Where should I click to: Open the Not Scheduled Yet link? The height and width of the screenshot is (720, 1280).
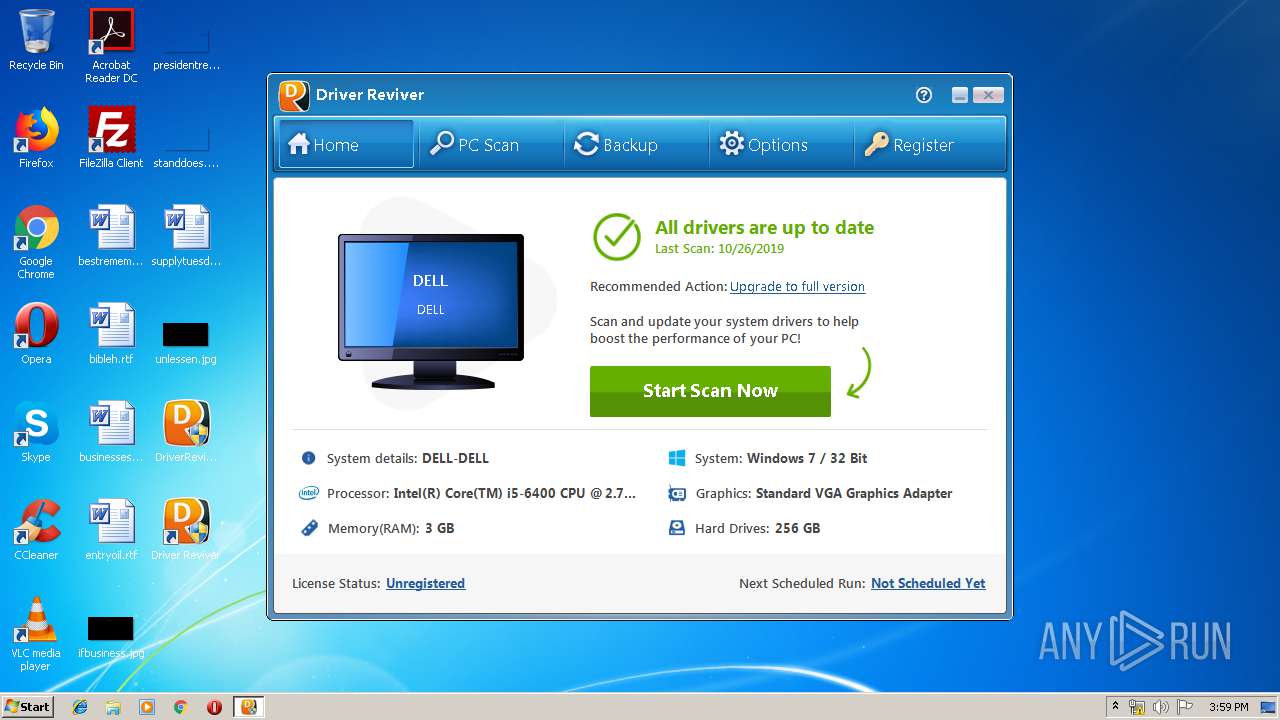click(928, 583)
